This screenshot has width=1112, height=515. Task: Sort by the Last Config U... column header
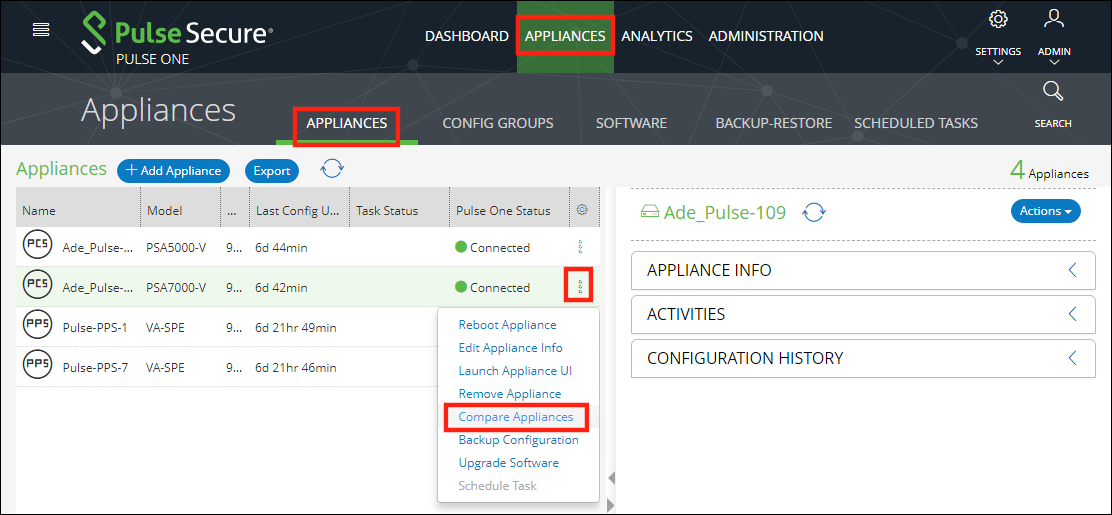(299, 210)
